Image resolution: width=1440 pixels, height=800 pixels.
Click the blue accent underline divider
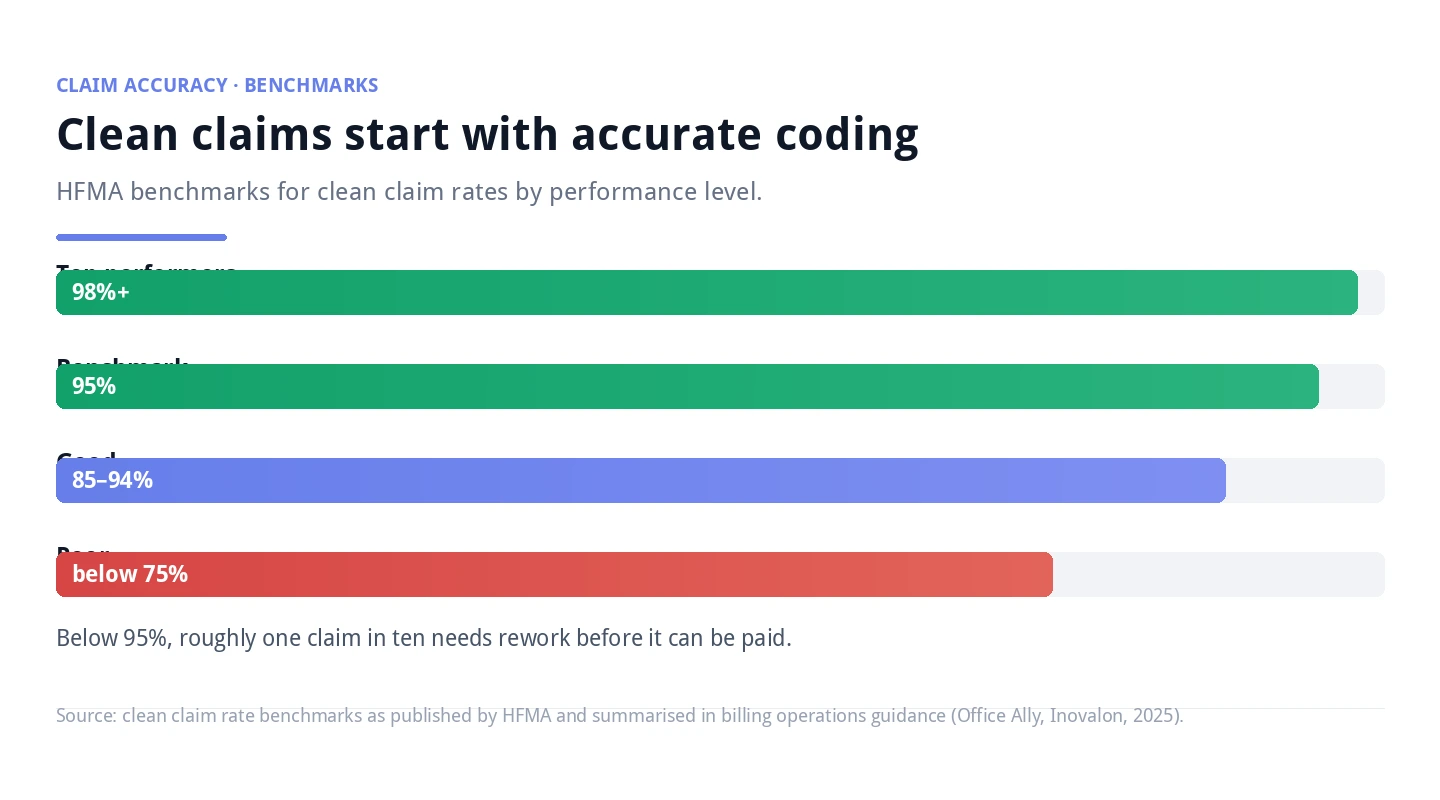141,237
